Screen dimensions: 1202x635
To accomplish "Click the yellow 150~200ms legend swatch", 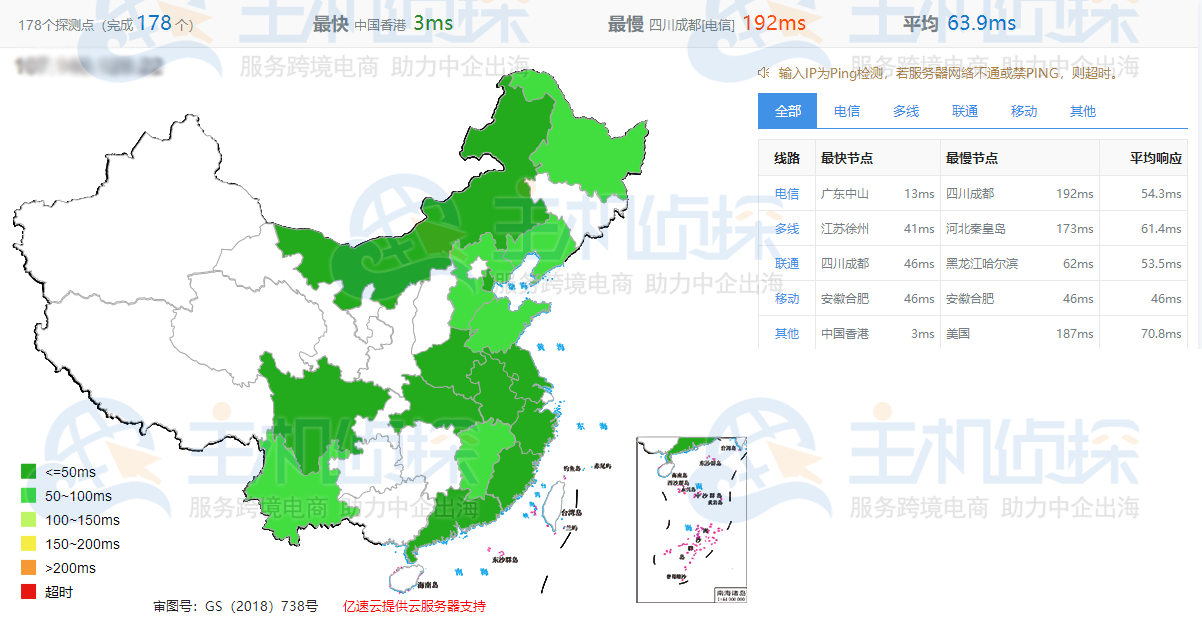I will [27, 542].
